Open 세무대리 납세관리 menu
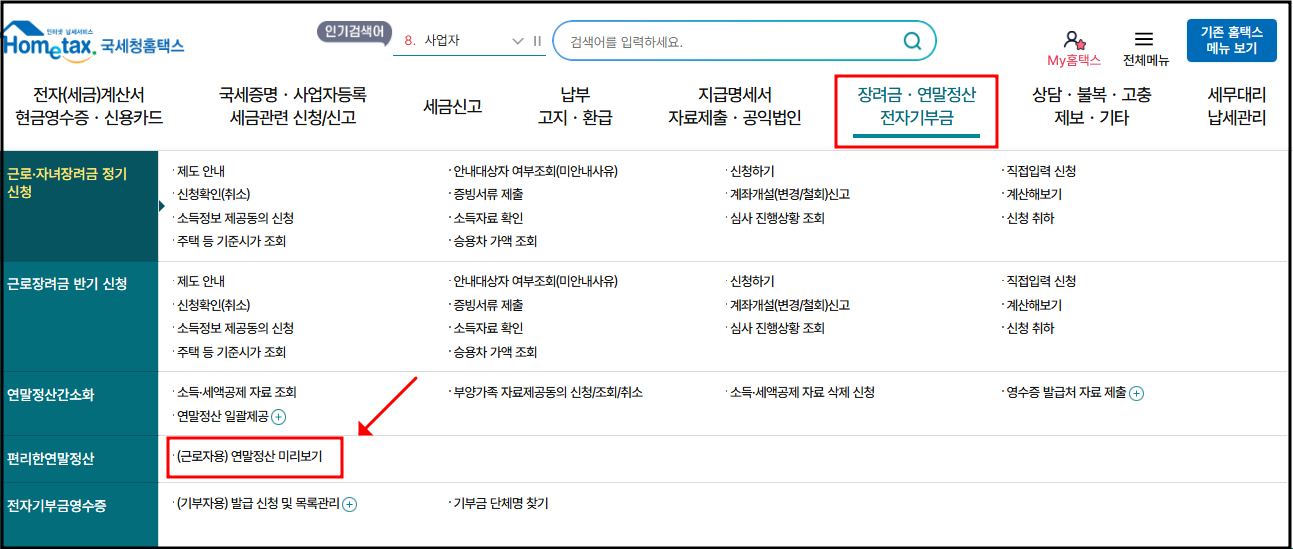1293x549 pixels. pos(1237,106)
